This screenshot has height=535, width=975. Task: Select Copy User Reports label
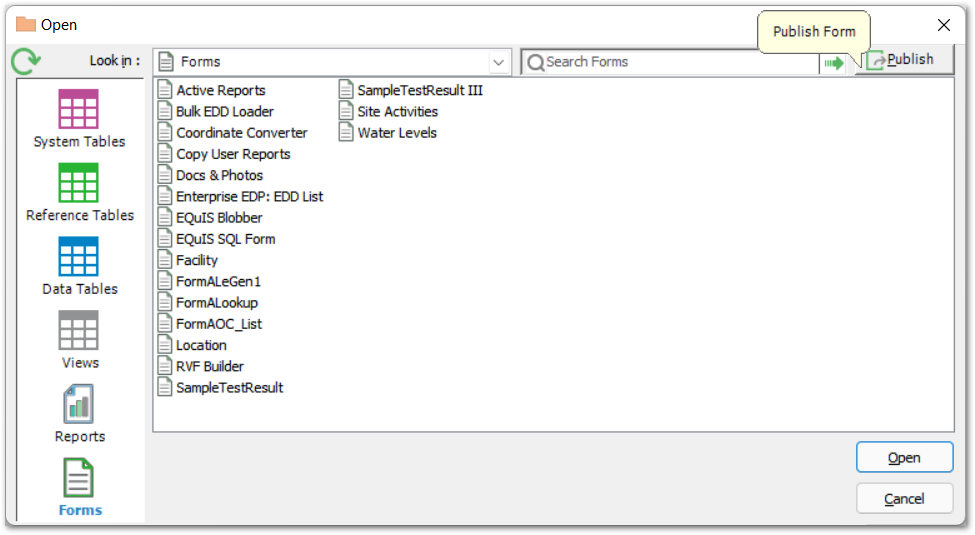pyautogui.click(x=233, y=154)
